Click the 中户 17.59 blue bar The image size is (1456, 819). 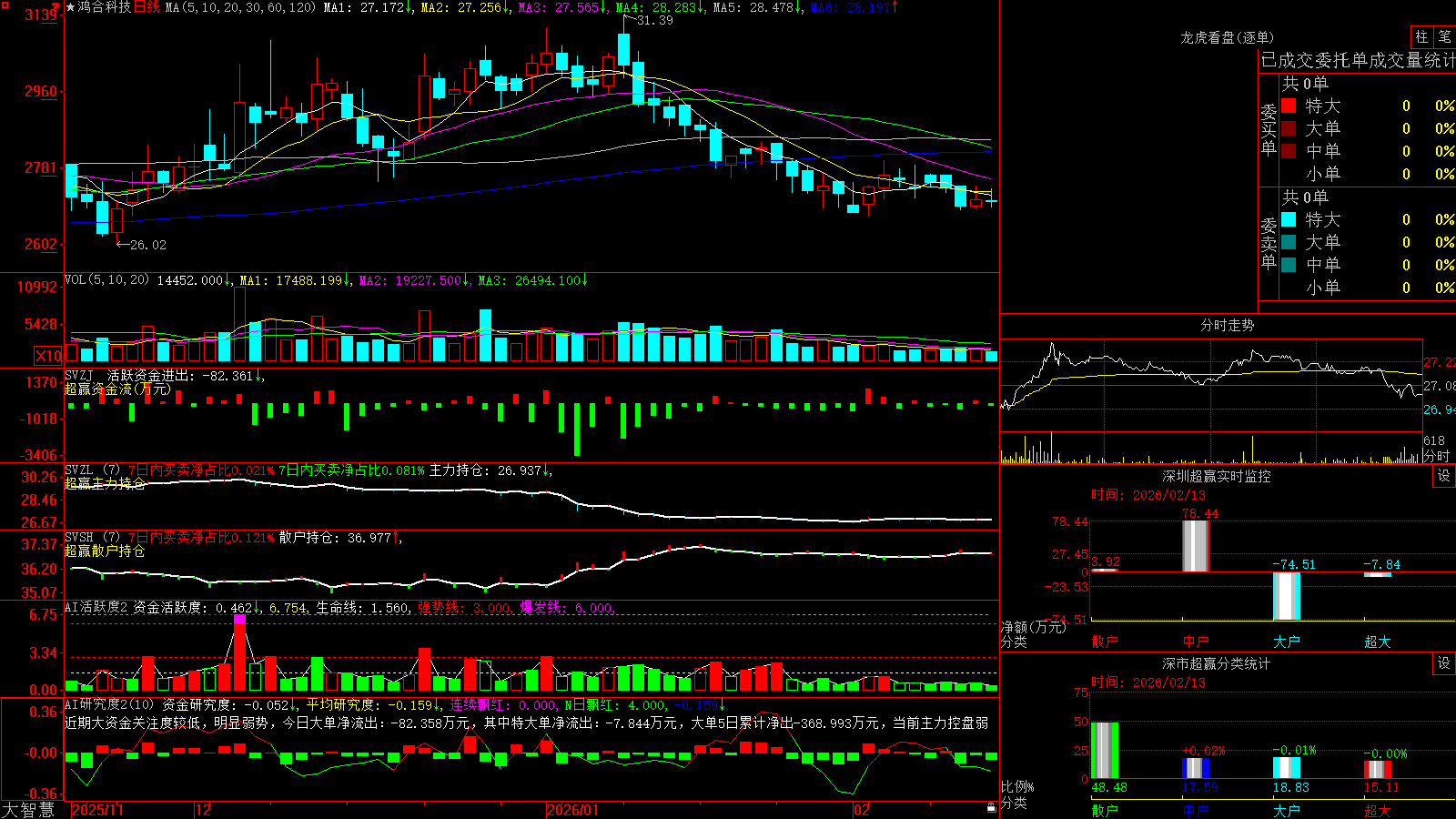[x=1196, y=768]
